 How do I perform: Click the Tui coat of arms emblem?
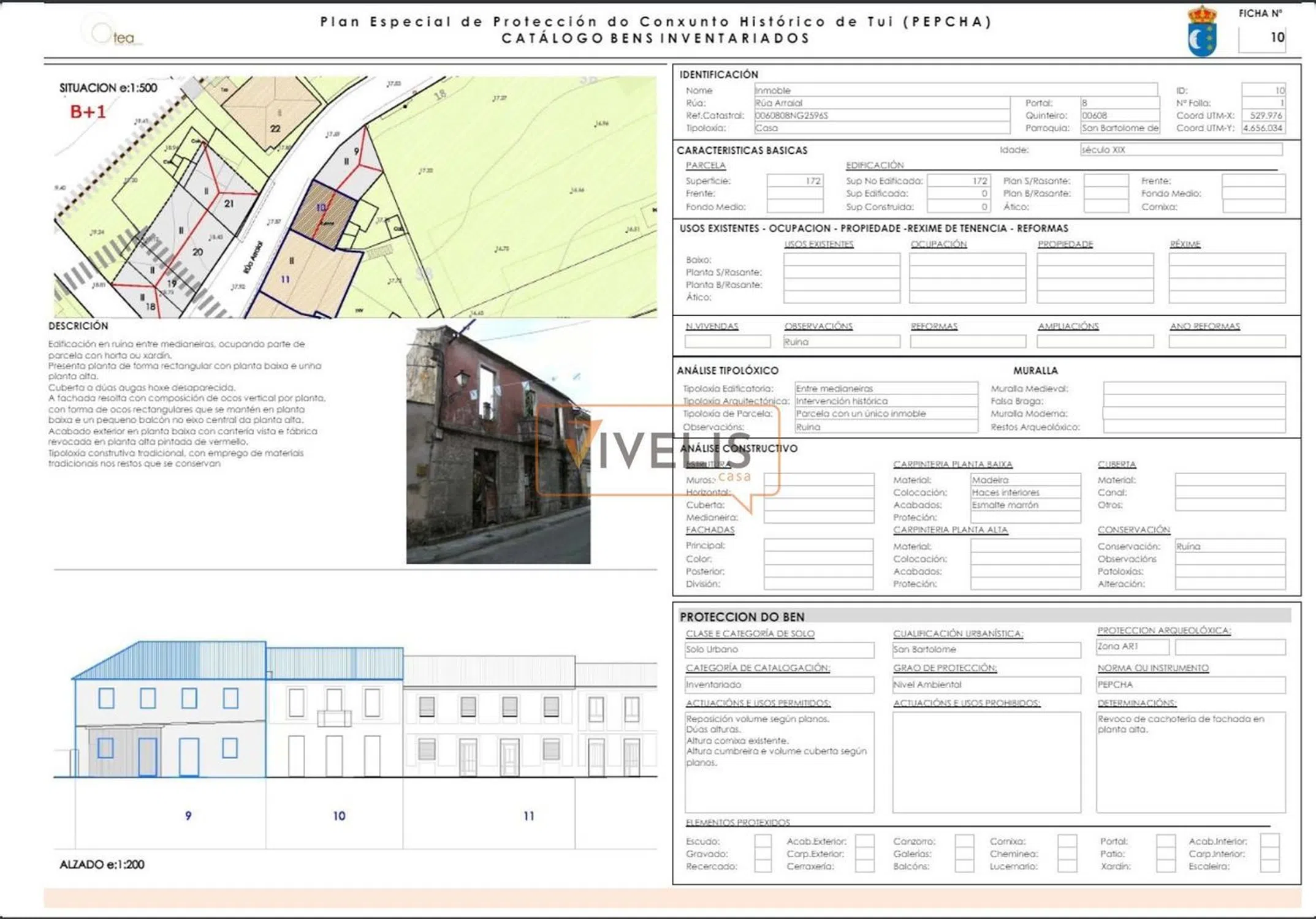[1202, 32]
